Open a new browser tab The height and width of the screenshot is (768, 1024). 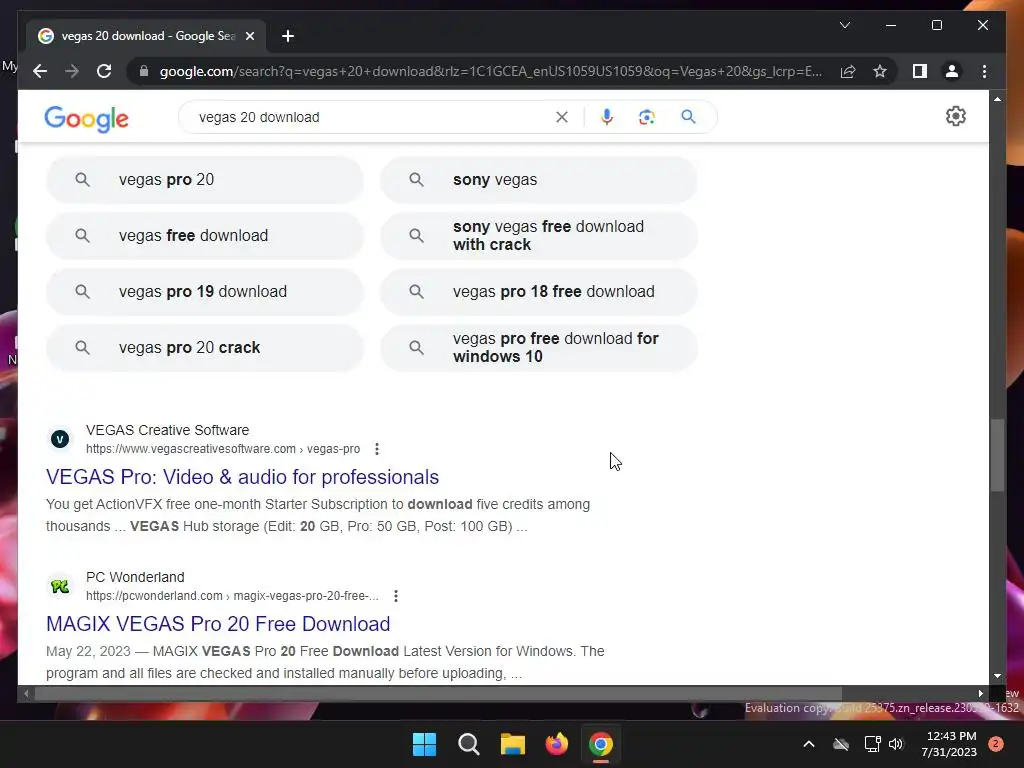[x=288, y=36]
